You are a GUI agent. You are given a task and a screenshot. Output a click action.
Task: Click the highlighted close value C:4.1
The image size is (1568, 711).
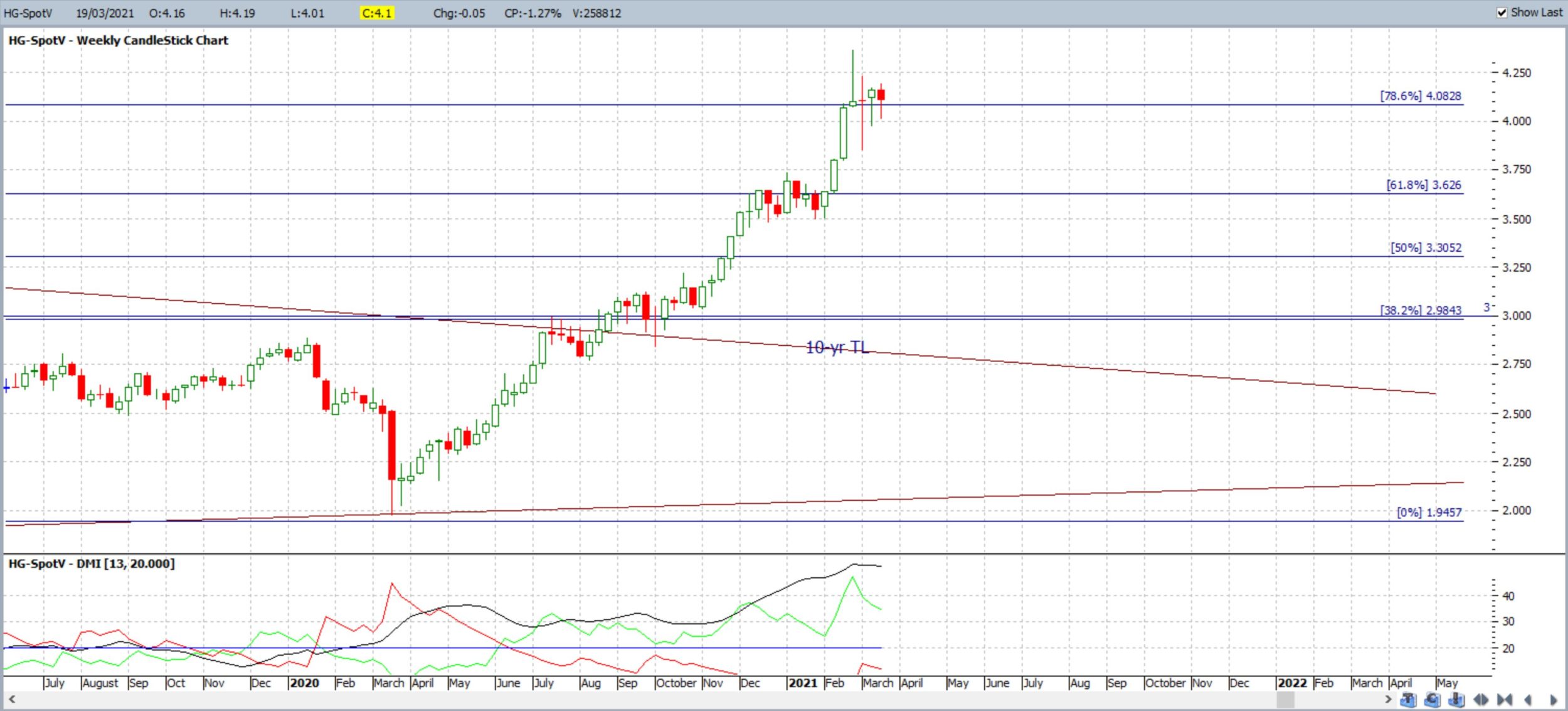(377, 13)
